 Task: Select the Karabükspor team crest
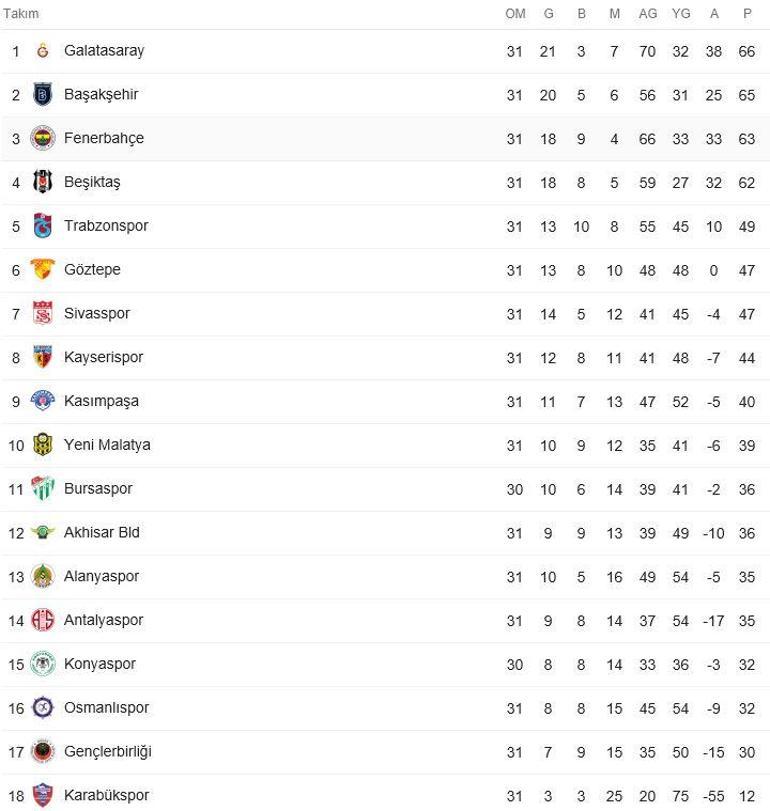click(x=43, y=795)
